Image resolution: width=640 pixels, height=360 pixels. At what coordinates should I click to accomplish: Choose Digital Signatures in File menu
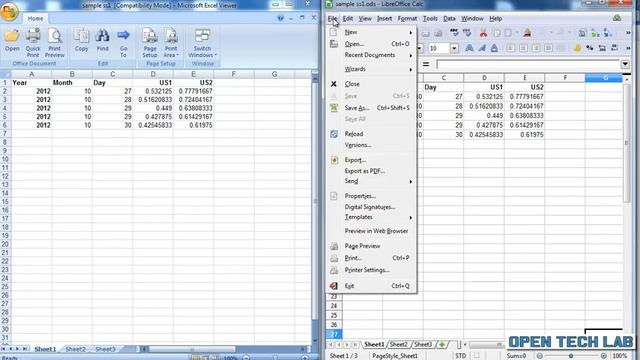tap(371, 207)
